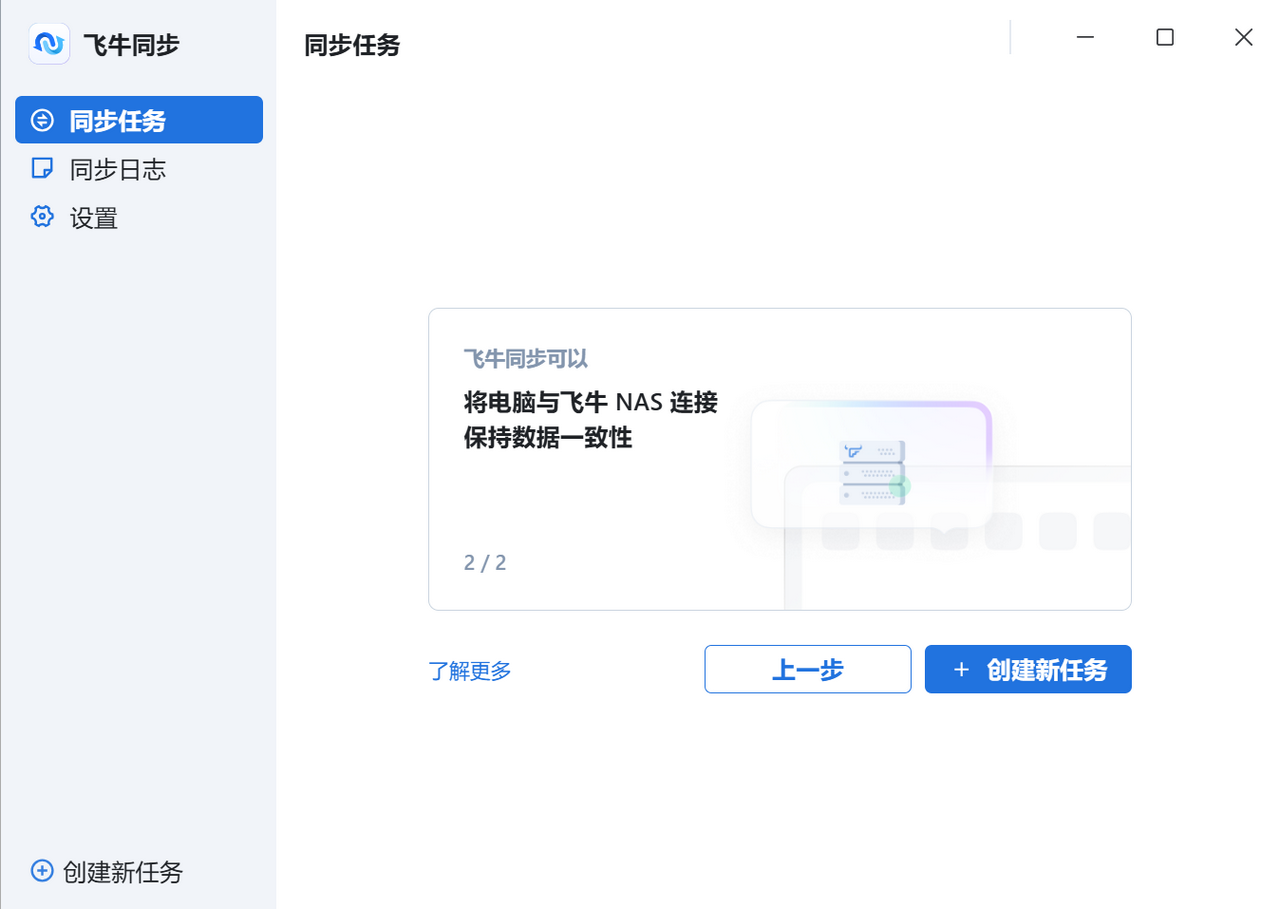
Task: Click the 2/2 carousel page indicator
Action: (x=484, y=562)
